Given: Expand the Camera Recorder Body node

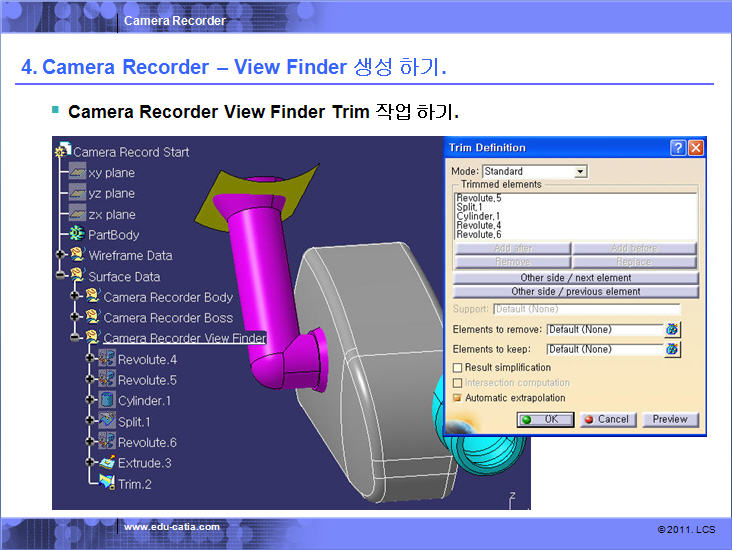Looking at the screenshot, I should click(x=75, y=297).
